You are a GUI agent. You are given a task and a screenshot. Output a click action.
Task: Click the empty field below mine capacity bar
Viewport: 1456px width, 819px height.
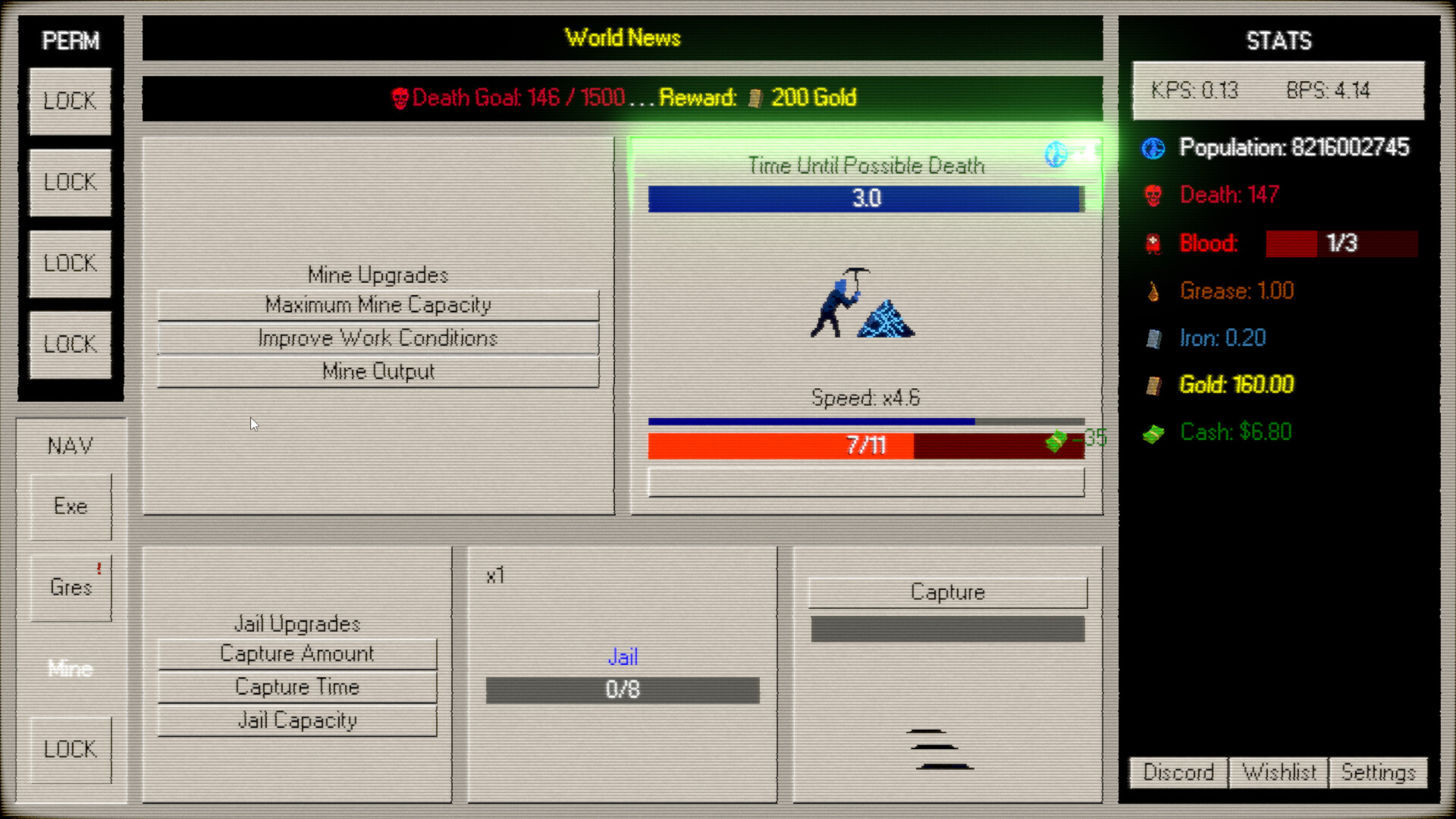866,482
